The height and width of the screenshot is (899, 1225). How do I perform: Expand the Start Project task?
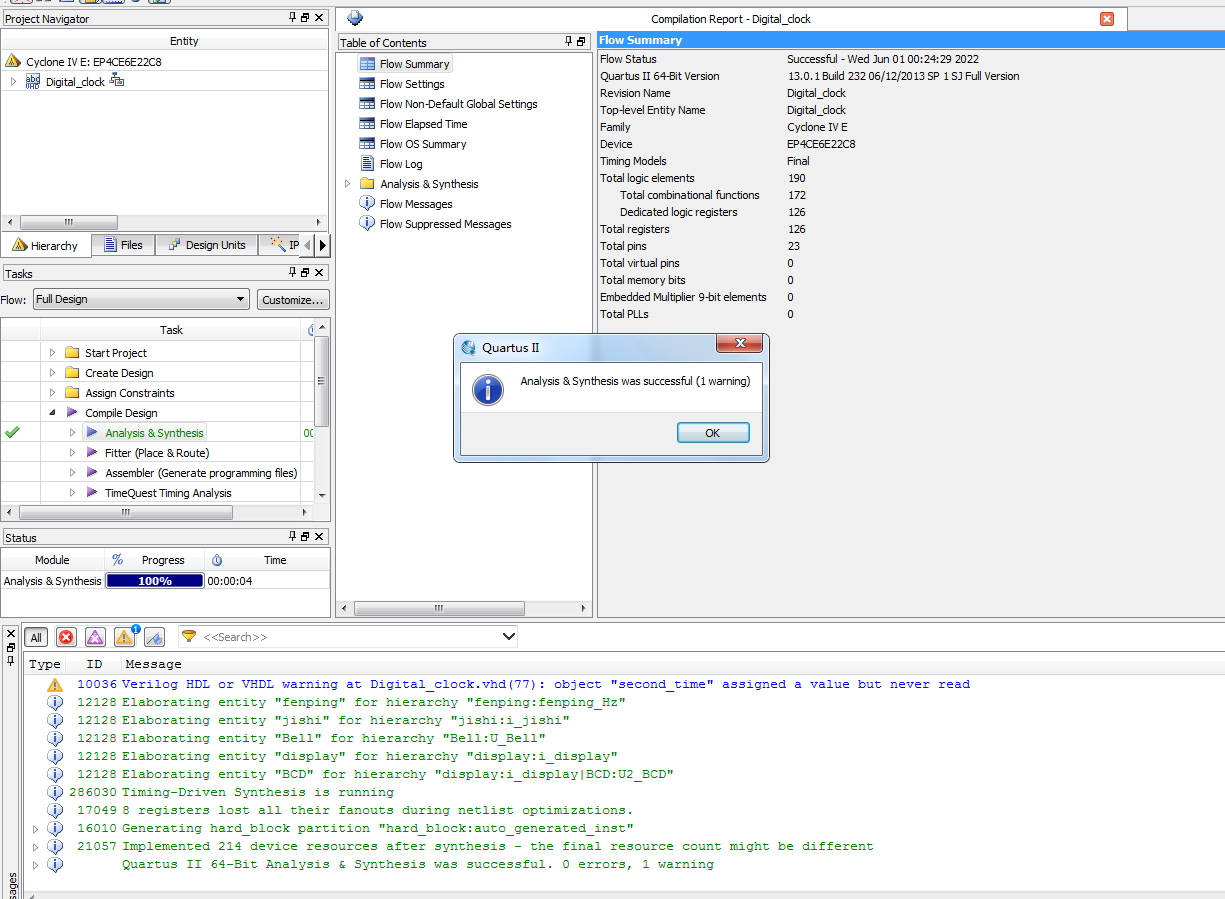coord(53,353)
